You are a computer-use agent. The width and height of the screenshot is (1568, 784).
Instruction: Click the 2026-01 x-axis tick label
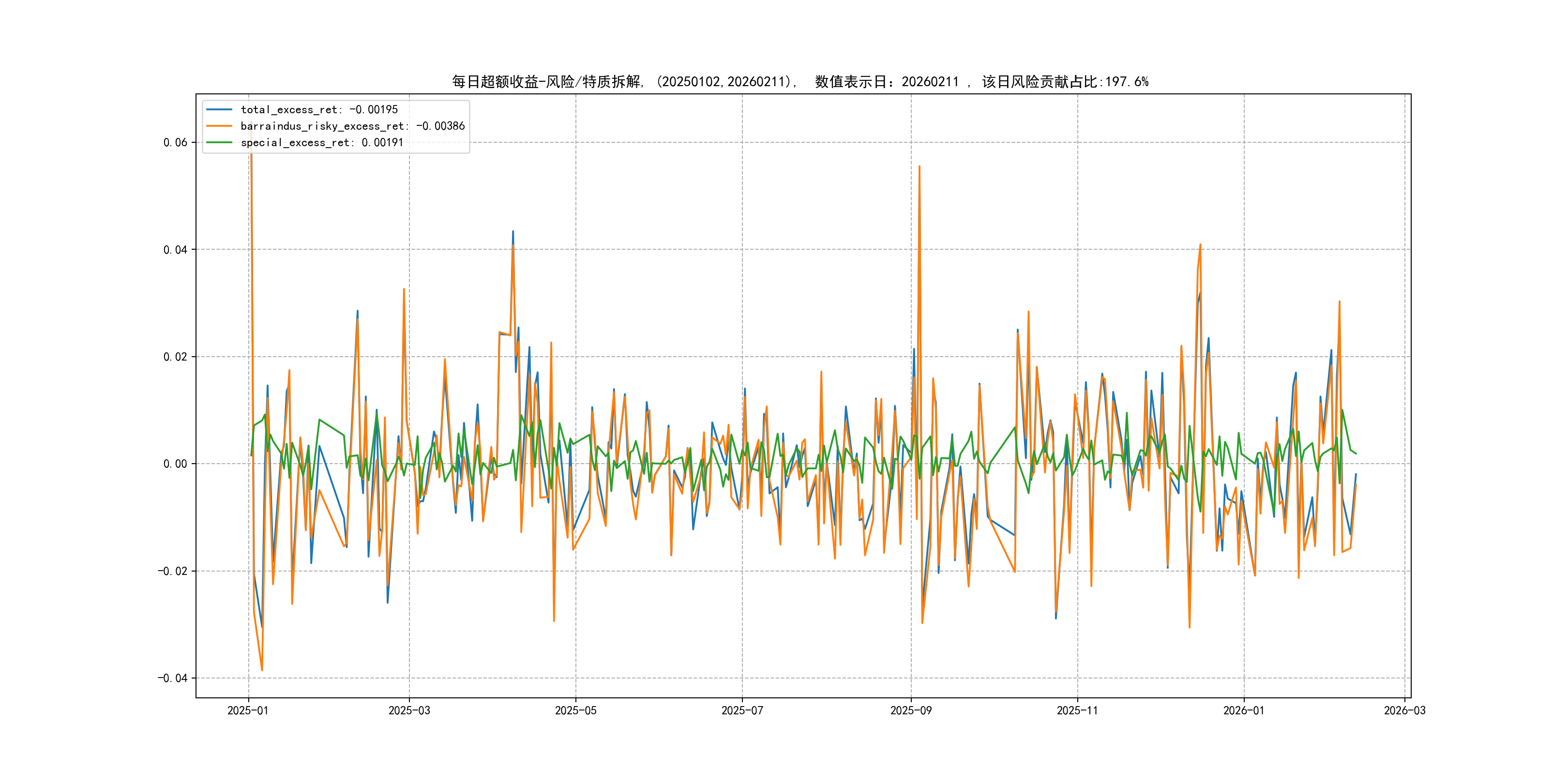[1244, 710]
